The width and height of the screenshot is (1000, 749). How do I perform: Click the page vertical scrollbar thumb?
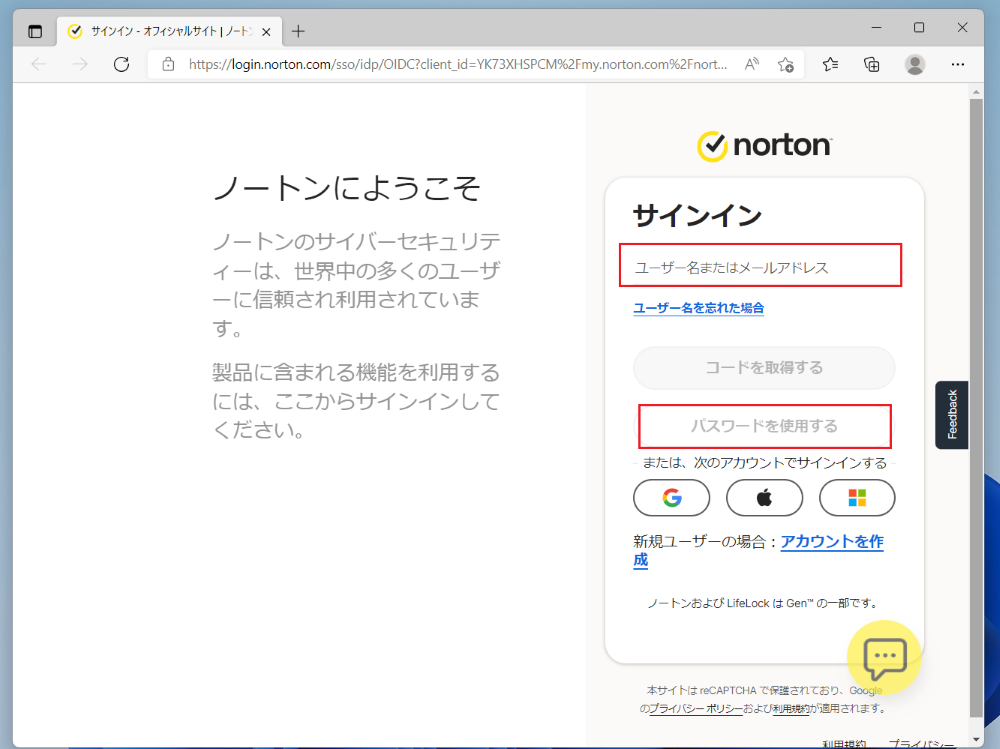click(x=976, y=408)
